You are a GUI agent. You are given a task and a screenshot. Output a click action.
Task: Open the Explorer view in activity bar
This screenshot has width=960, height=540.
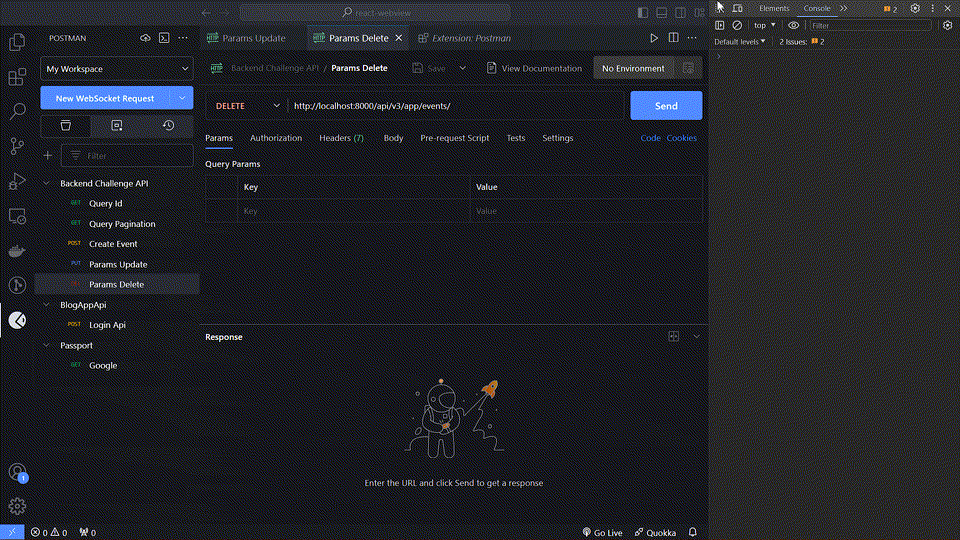[17, 42]
